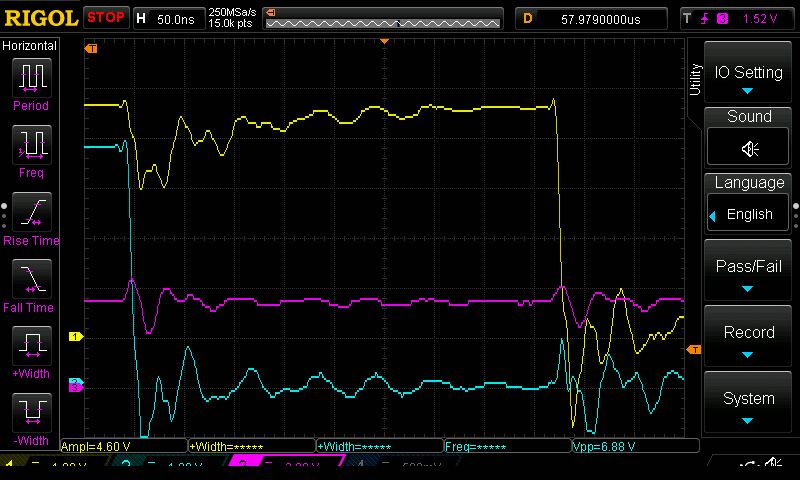Open the System submenu

[748, 402]
